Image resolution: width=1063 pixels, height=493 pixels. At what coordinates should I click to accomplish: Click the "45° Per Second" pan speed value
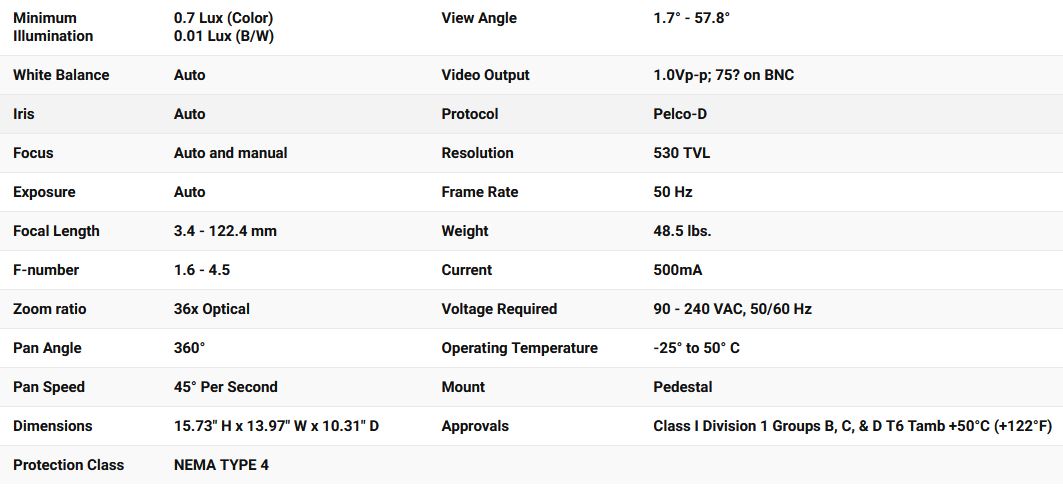226,387
